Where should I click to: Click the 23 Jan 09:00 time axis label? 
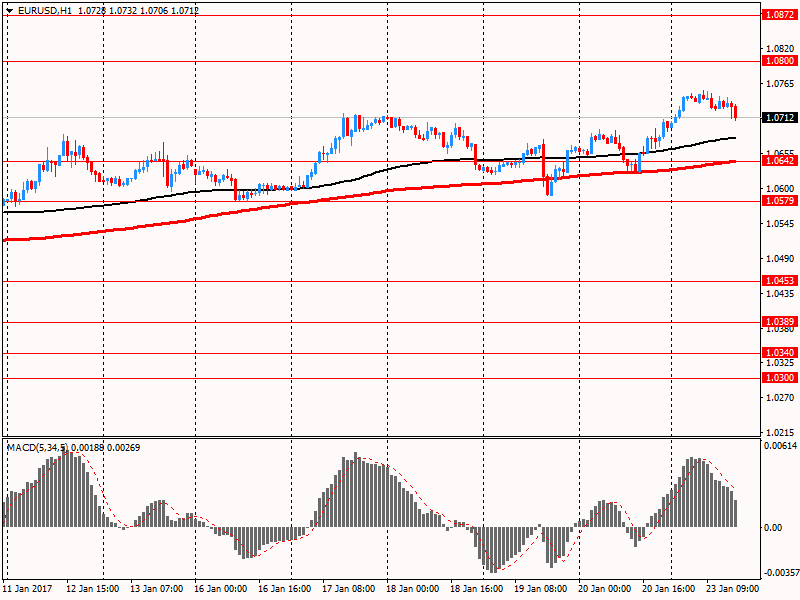pos(731,589)
